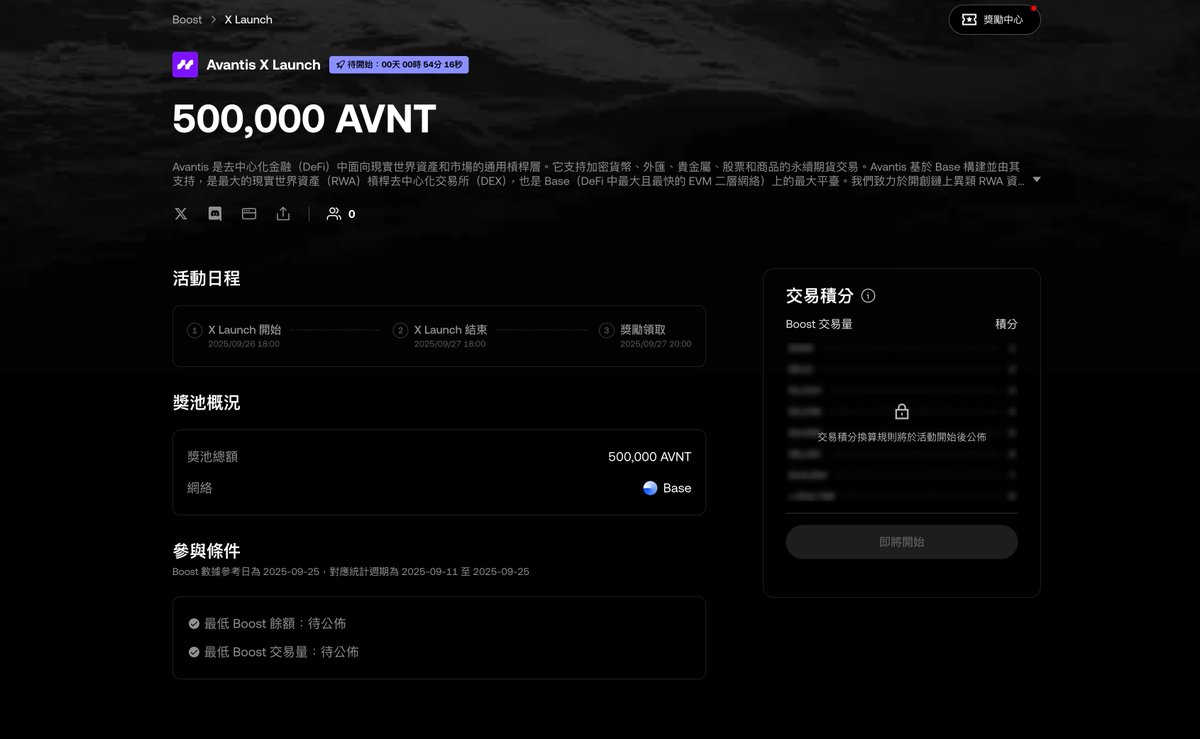The image size is (1200, 739).
Task: Open the 獎勵中心 reward center button
Action: [x=994, y=19]
